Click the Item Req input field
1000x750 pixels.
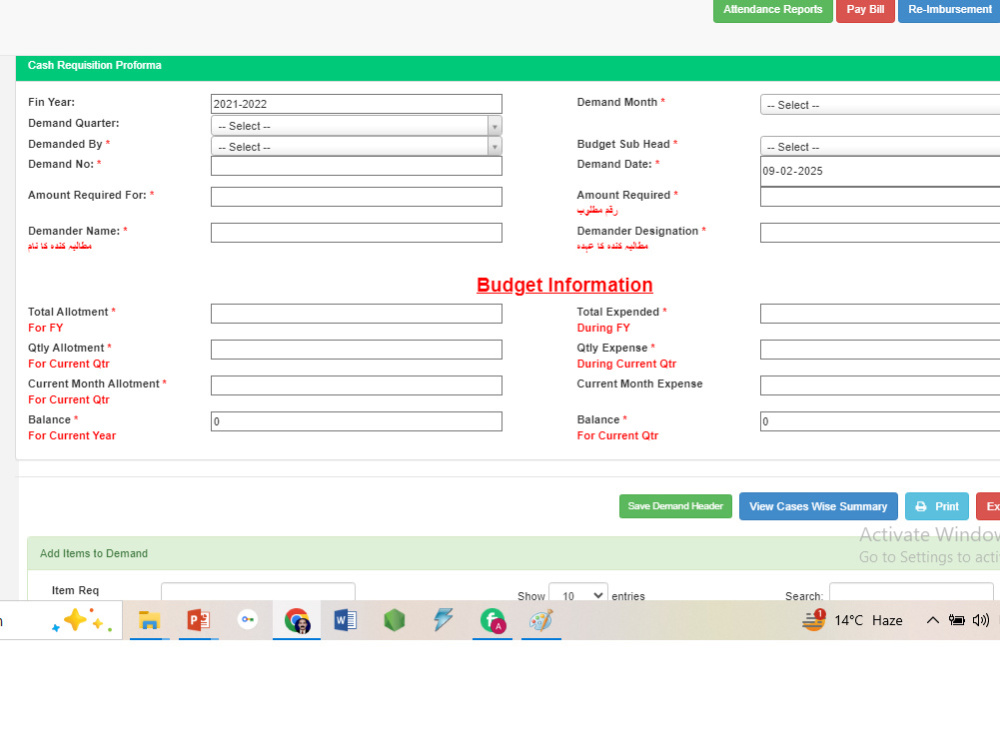point(258,591)
